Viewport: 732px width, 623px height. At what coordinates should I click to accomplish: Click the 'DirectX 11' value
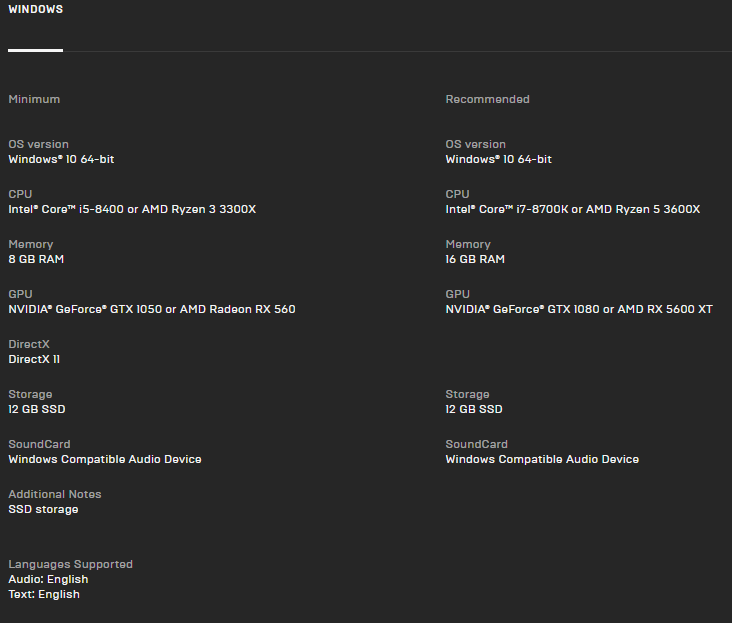pos(34,359)
